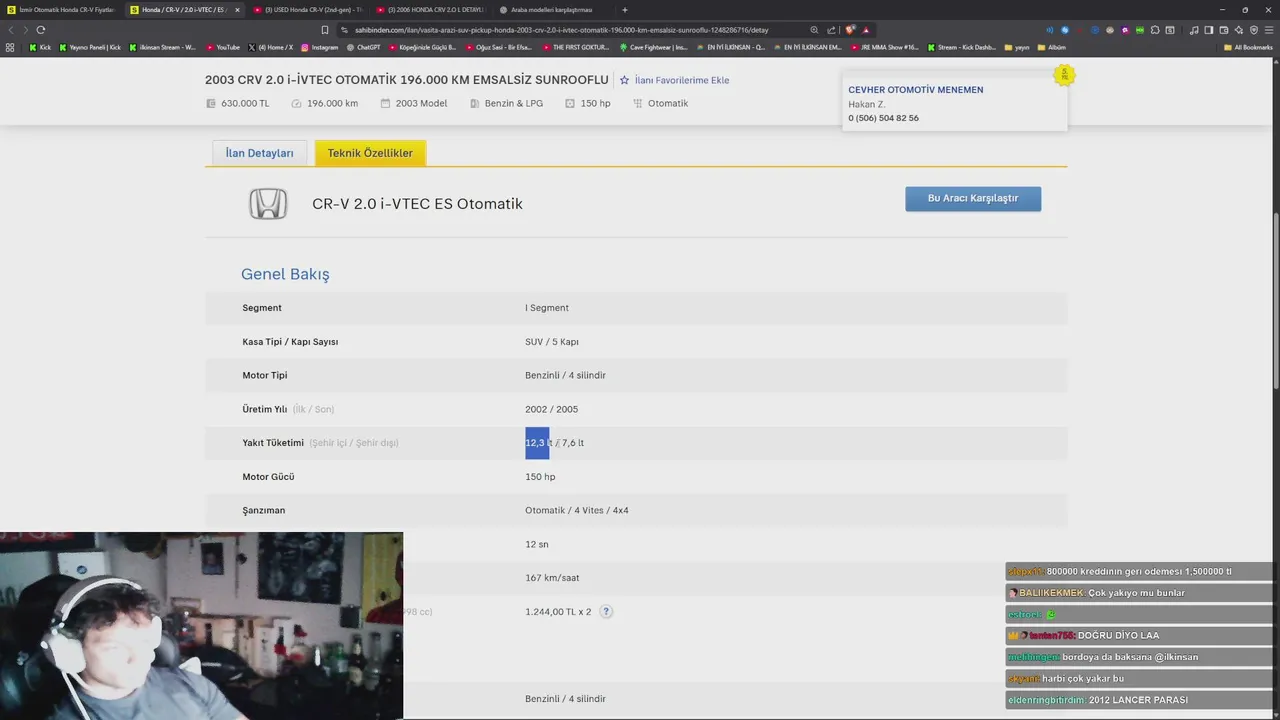
Task: Click the tab audio speaker icon in toolbar
Action: [x=1049, y=30]
